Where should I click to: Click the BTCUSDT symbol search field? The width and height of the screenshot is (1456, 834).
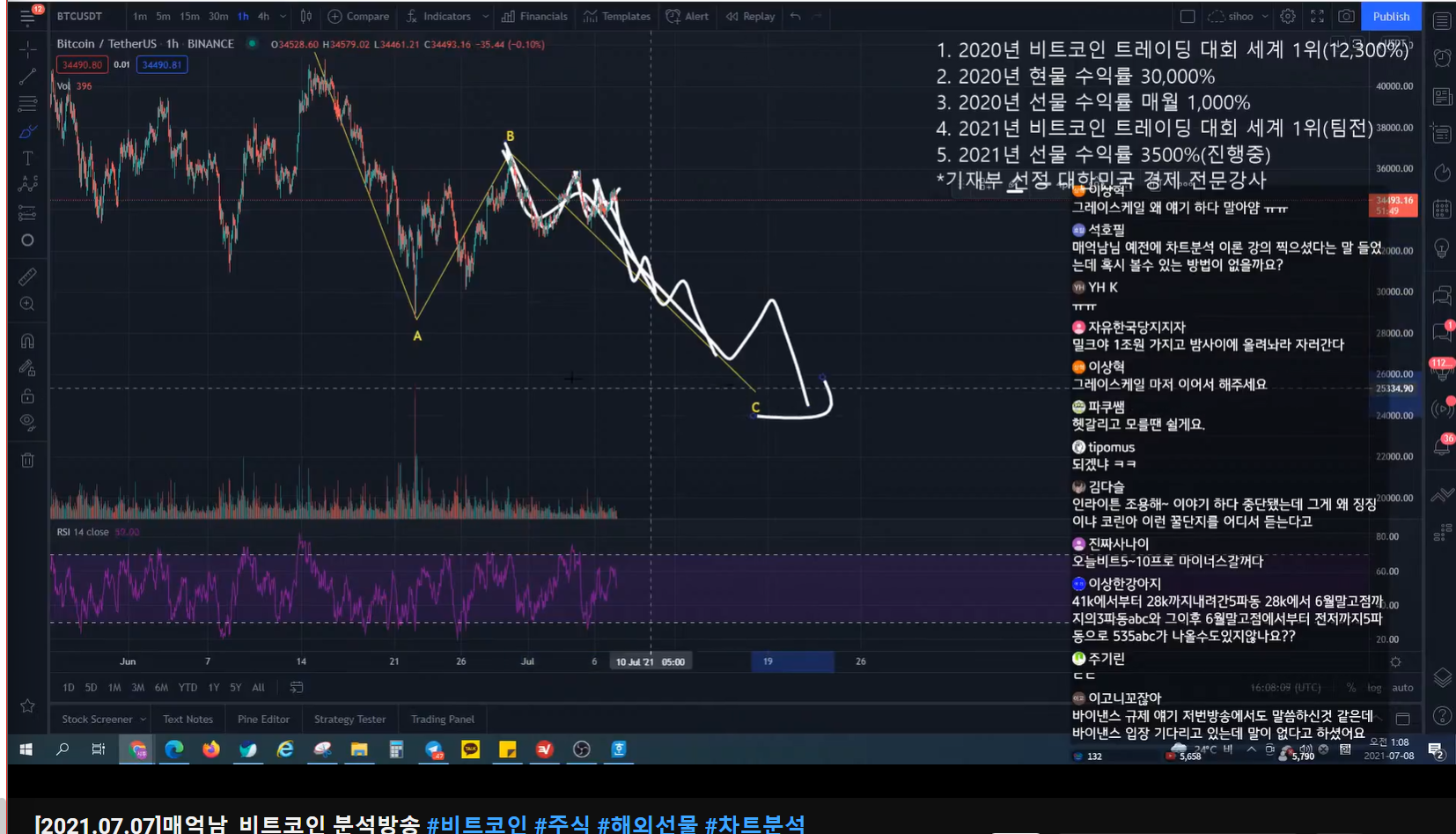(x=80, y=17)
